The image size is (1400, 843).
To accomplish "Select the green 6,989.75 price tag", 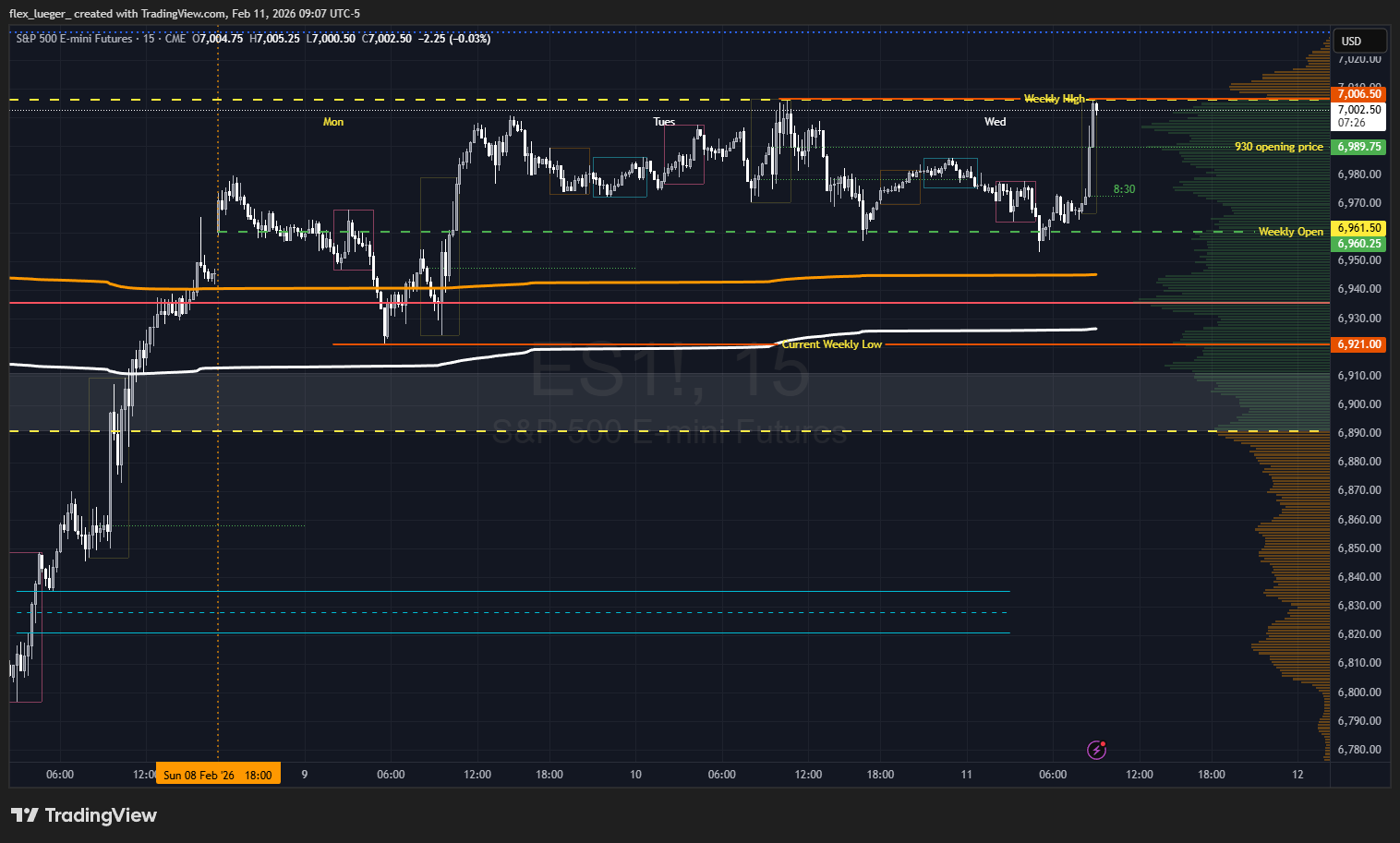I will pyautogui.click(x=1359, y=147).
